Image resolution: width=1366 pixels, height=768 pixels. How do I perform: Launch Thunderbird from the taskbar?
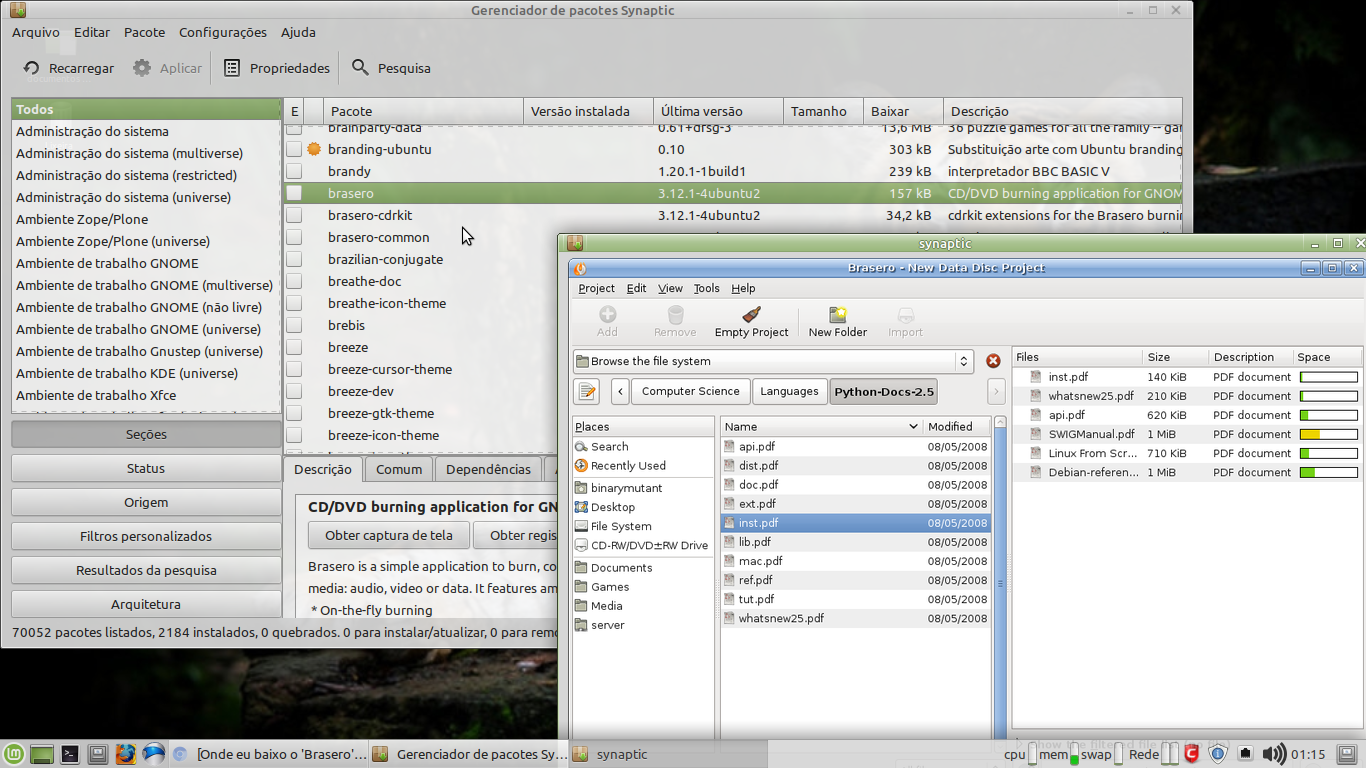153,754
